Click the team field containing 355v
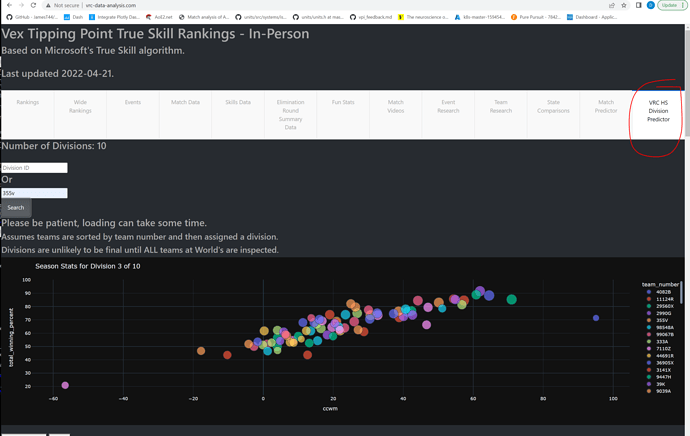 pos(34,193)
